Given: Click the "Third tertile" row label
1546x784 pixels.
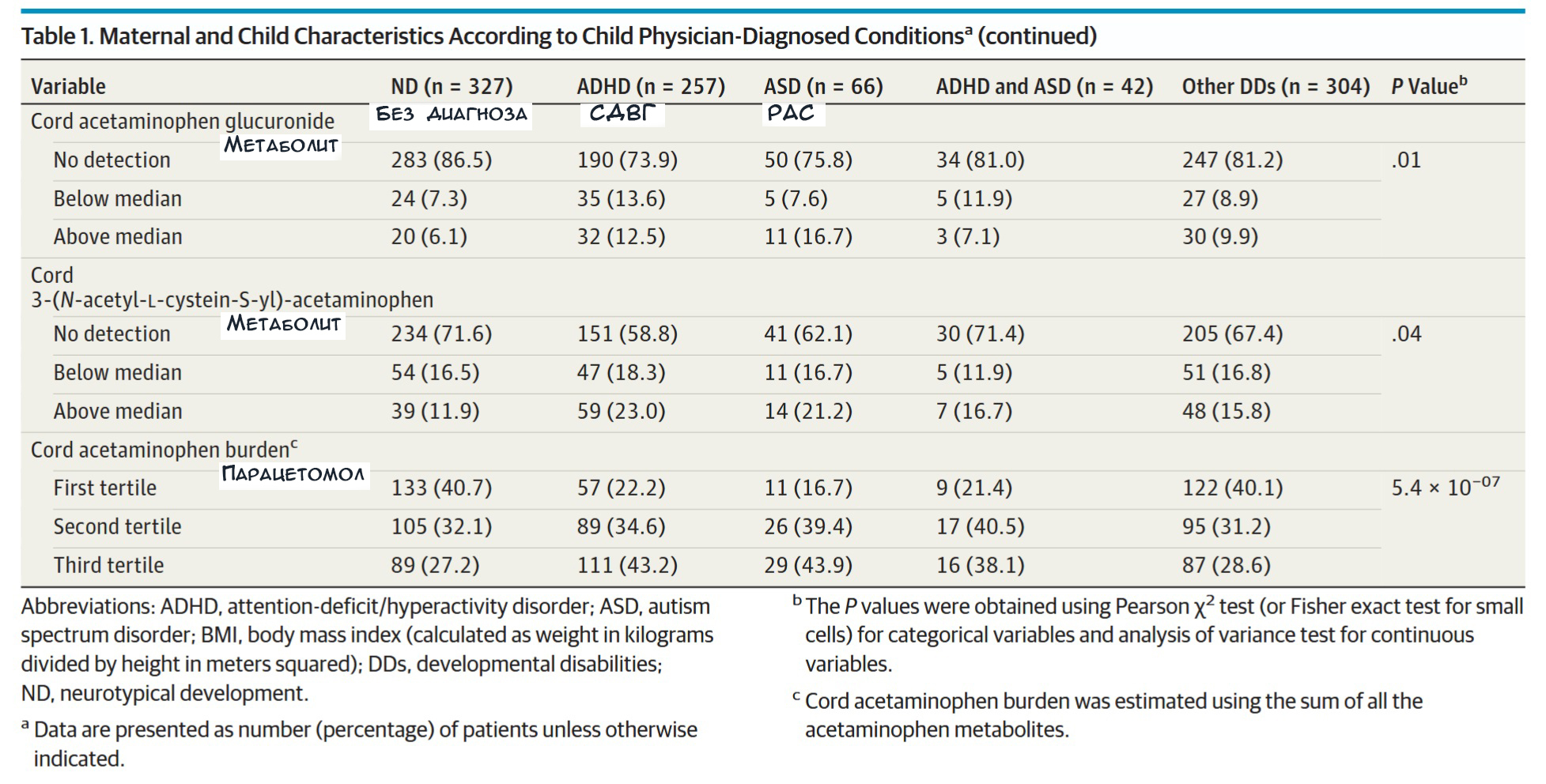Looking at the screenshot, I should tap(108, 566).
